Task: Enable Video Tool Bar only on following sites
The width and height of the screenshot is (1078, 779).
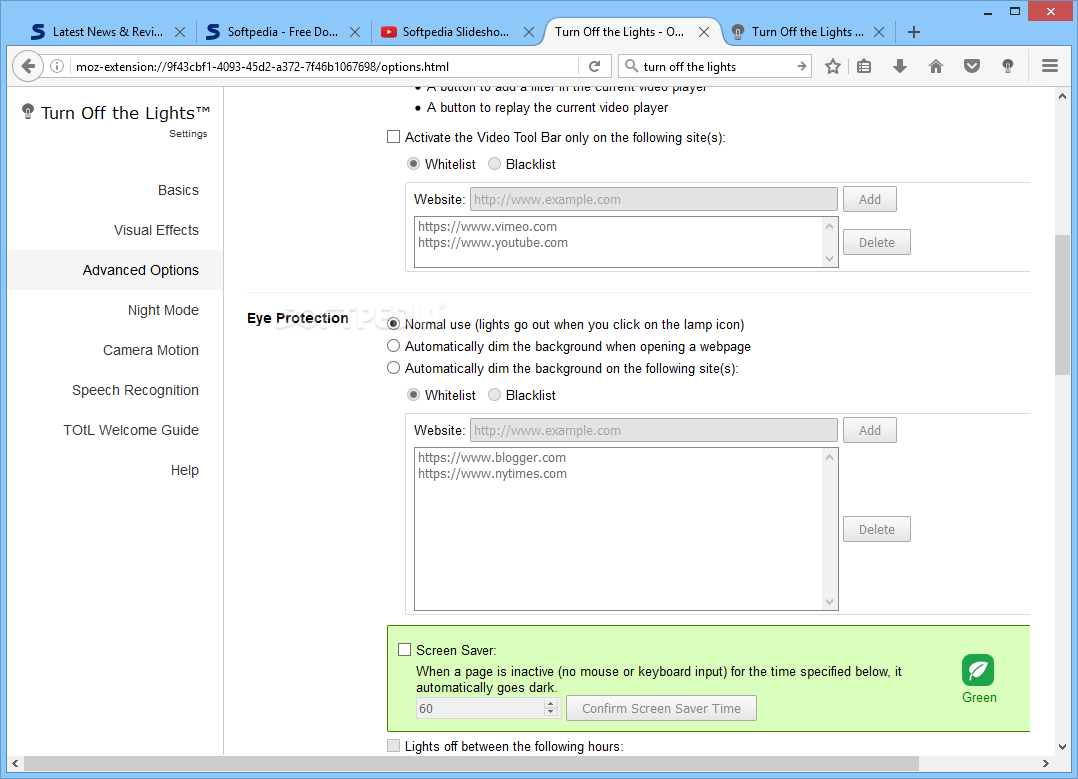Action: tap(393, 137)
